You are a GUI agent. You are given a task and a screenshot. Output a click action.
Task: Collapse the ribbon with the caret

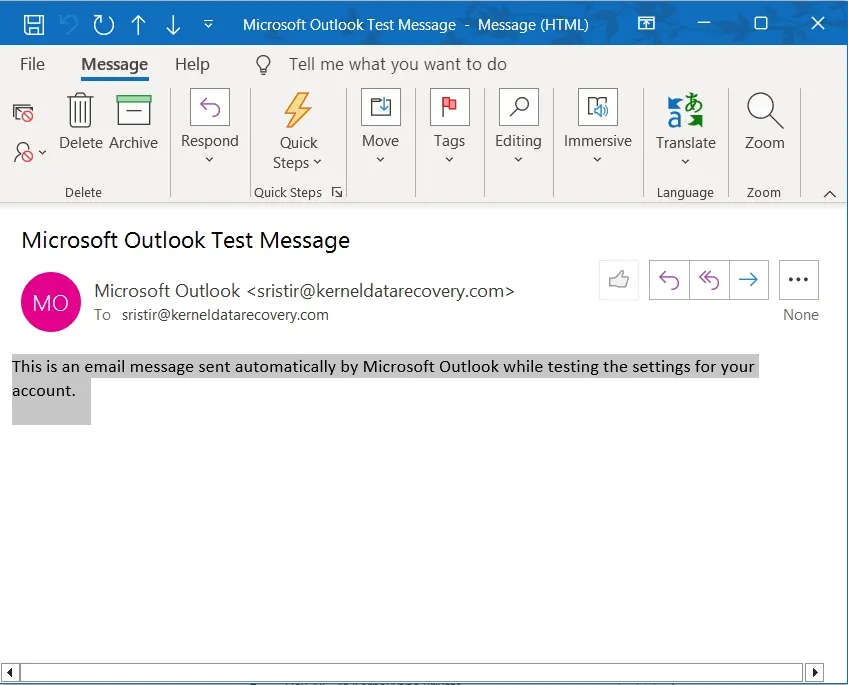pyautogui.click(x=830, y=194)
